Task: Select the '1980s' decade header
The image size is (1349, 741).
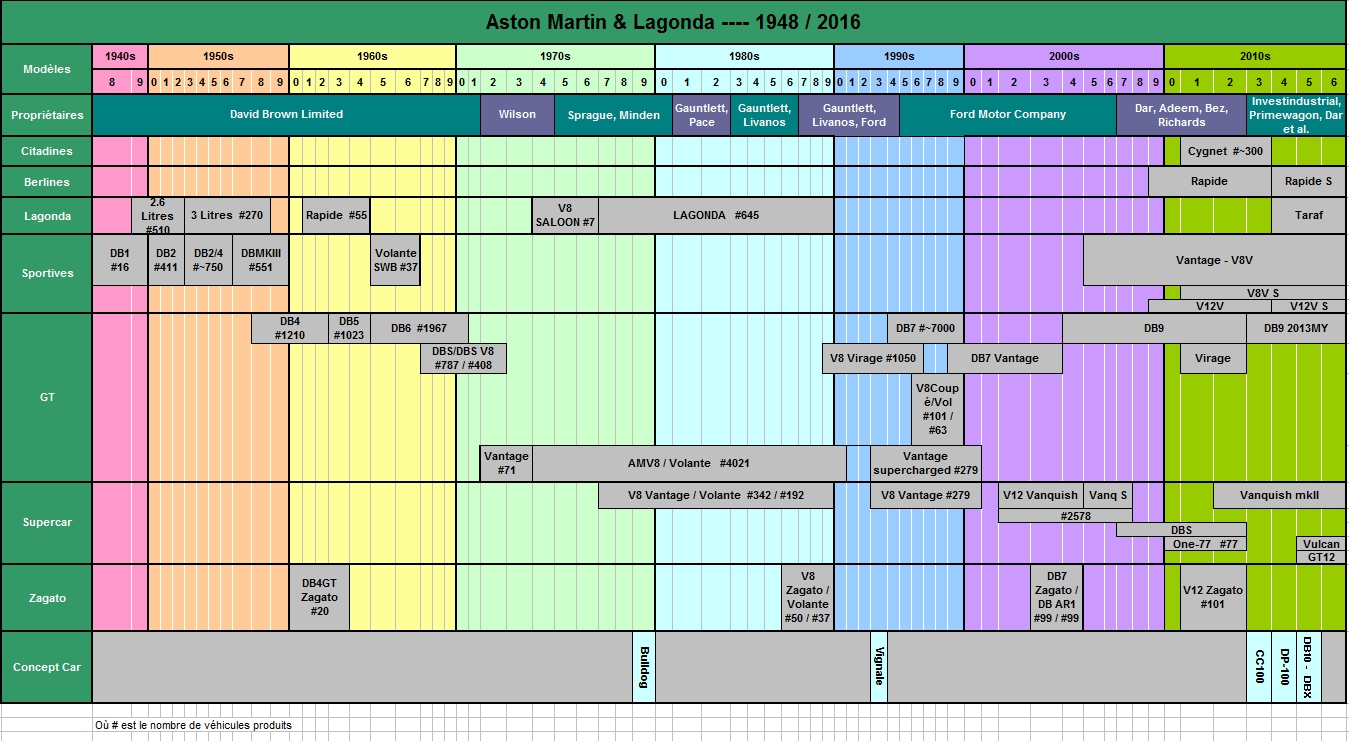Action: [744, 57]
